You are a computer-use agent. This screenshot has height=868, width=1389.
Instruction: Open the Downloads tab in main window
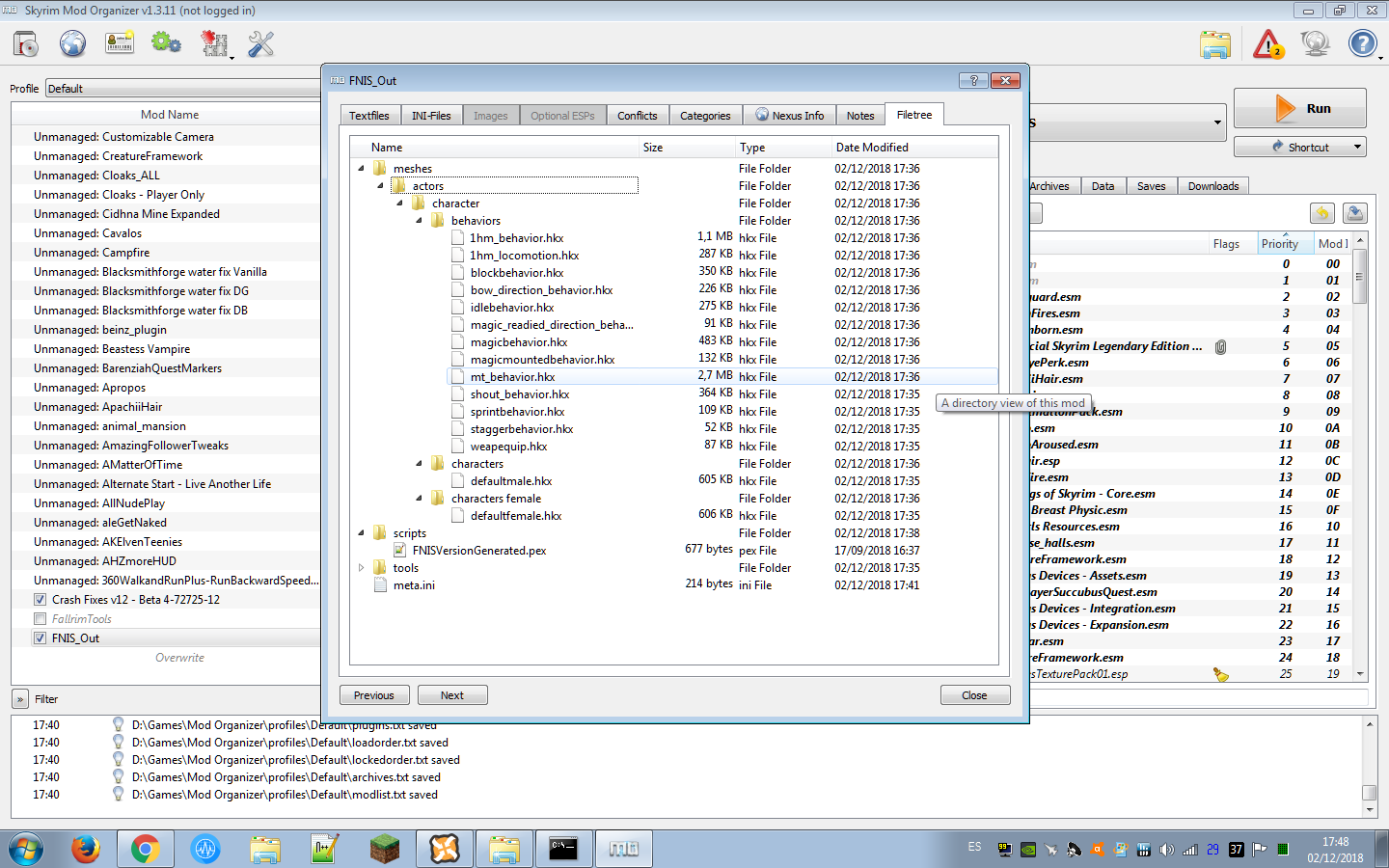point(1213,186)
